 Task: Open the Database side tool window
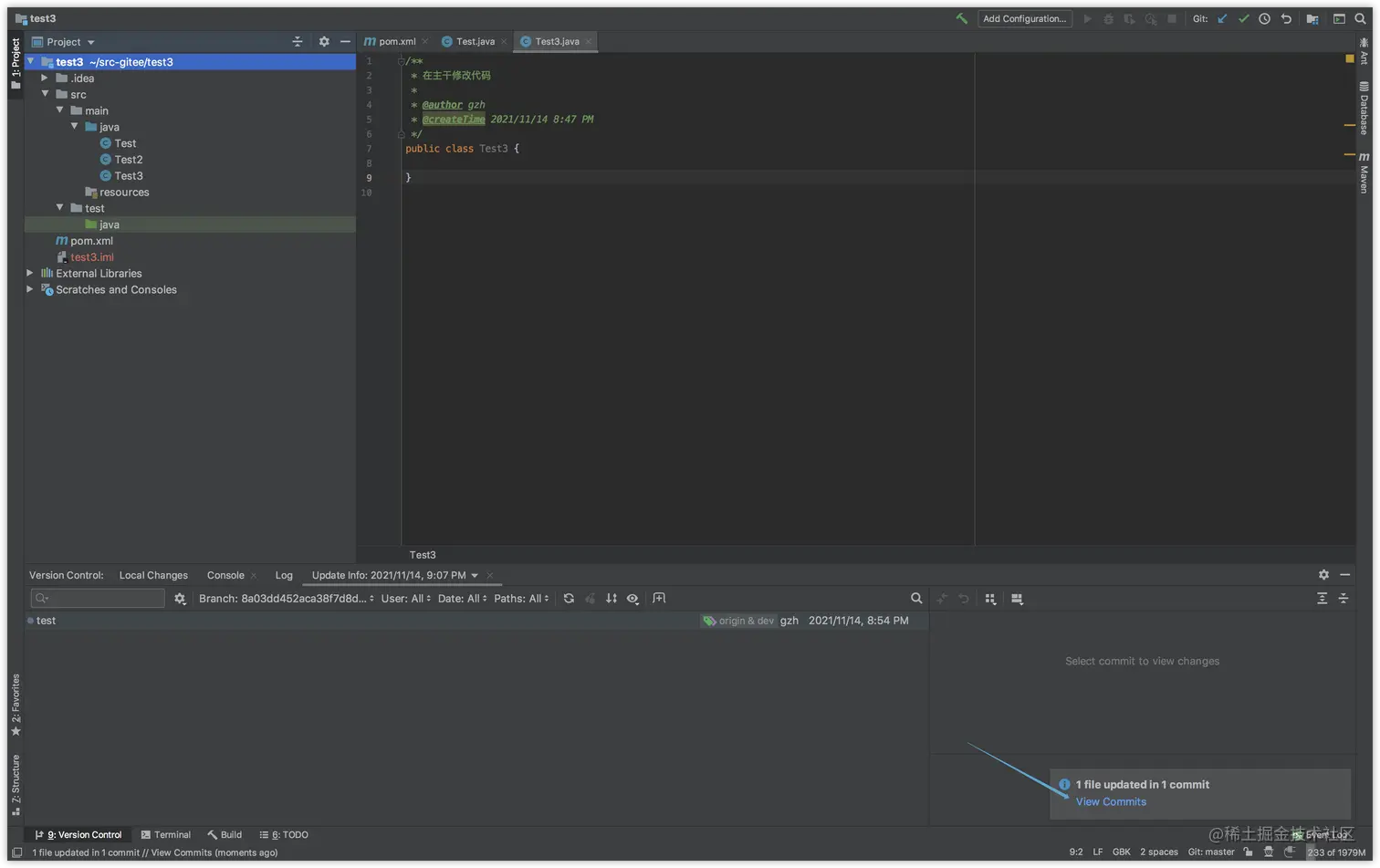tap(1364, 108)
